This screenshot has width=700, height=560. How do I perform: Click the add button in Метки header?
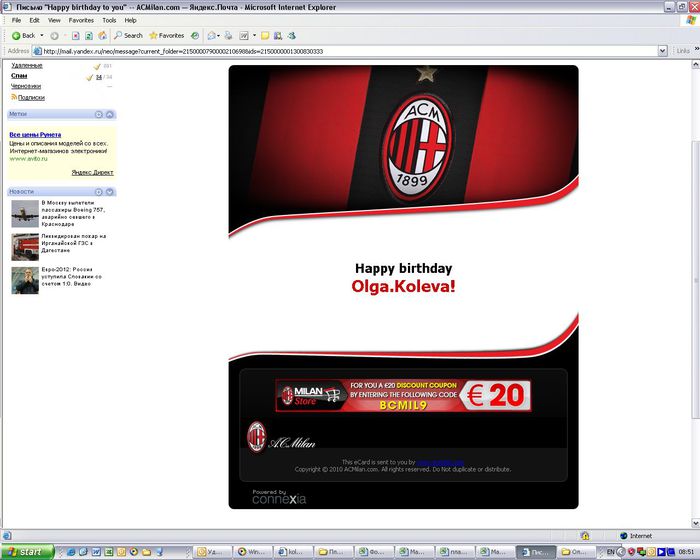click(99, 114)
